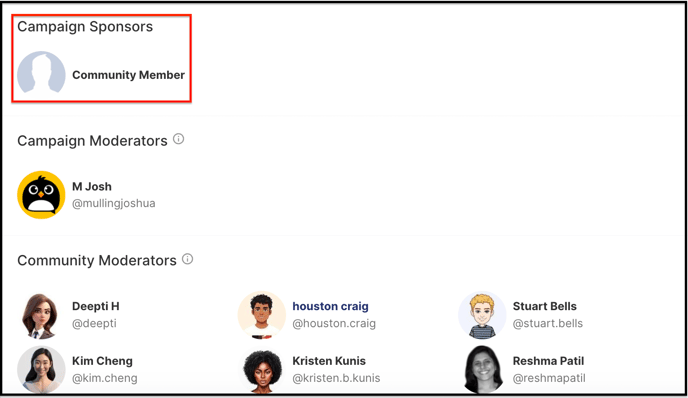Open the Kim Cheng name link
Screen dimensions: 688x398
102,361
